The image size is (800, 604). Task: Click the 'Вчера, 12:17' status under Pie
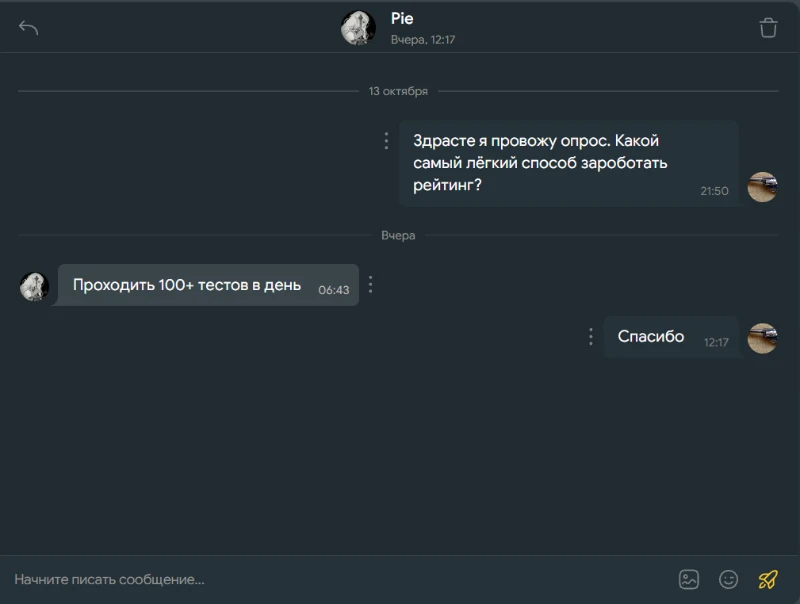pos(423,40)
